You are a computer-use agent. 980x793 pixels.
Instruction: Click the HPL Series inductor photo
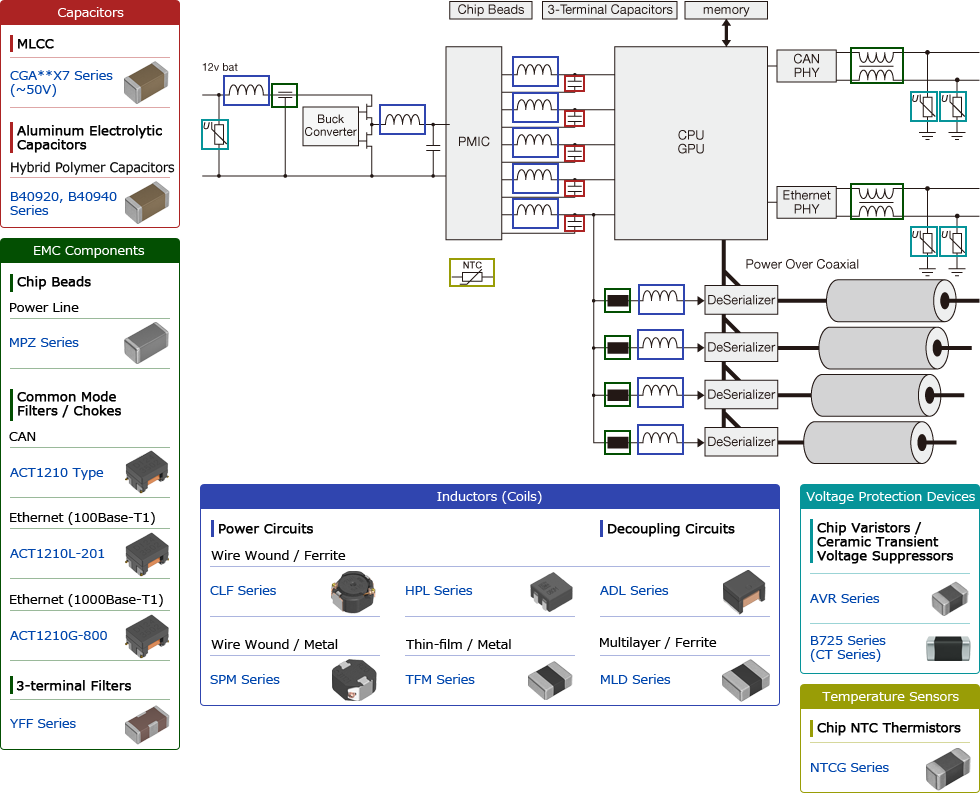[549, 590]
